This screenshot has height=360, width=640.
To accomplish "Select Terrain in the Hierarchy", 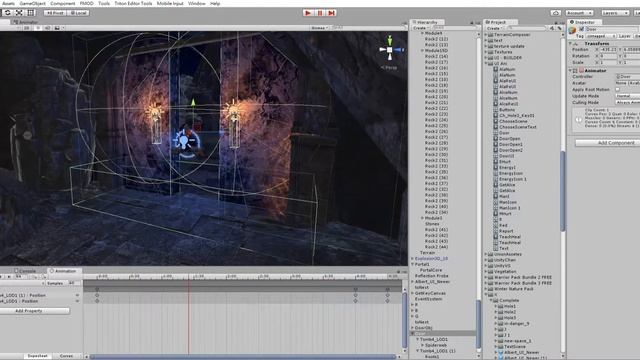I will point(427,253).
